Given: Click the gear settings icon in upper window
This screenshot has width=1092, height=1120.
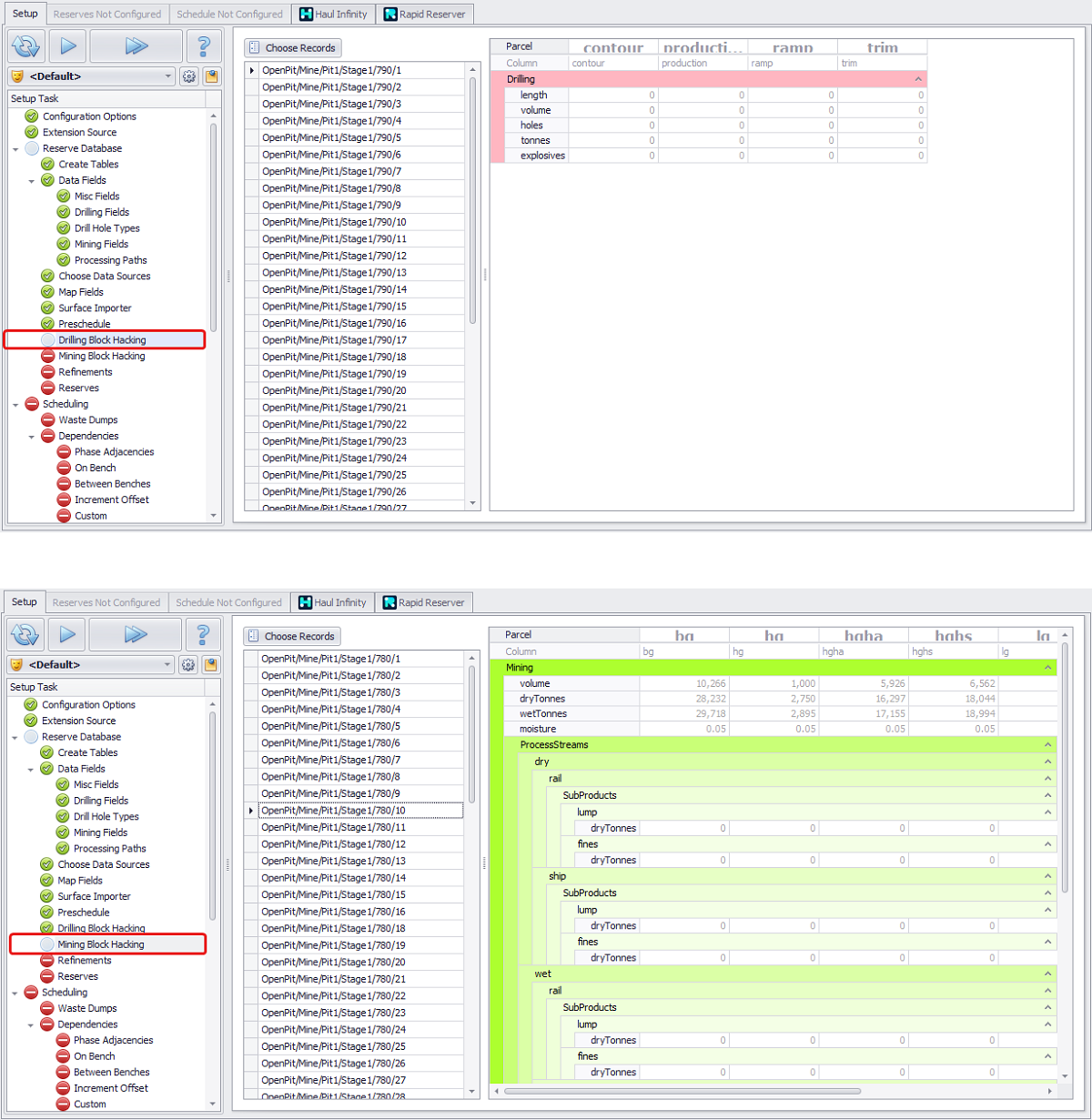Looking at the screenshot, I should pos(188,76).
